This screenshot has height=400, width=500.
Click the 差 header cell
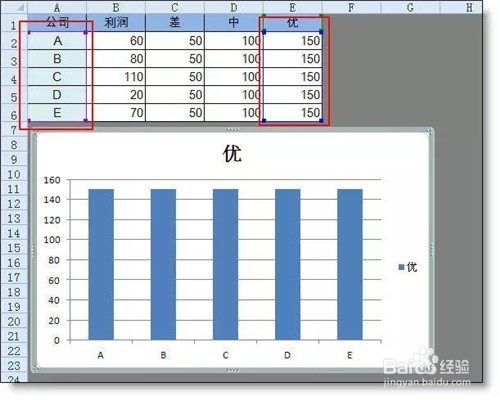pos(175,23)
